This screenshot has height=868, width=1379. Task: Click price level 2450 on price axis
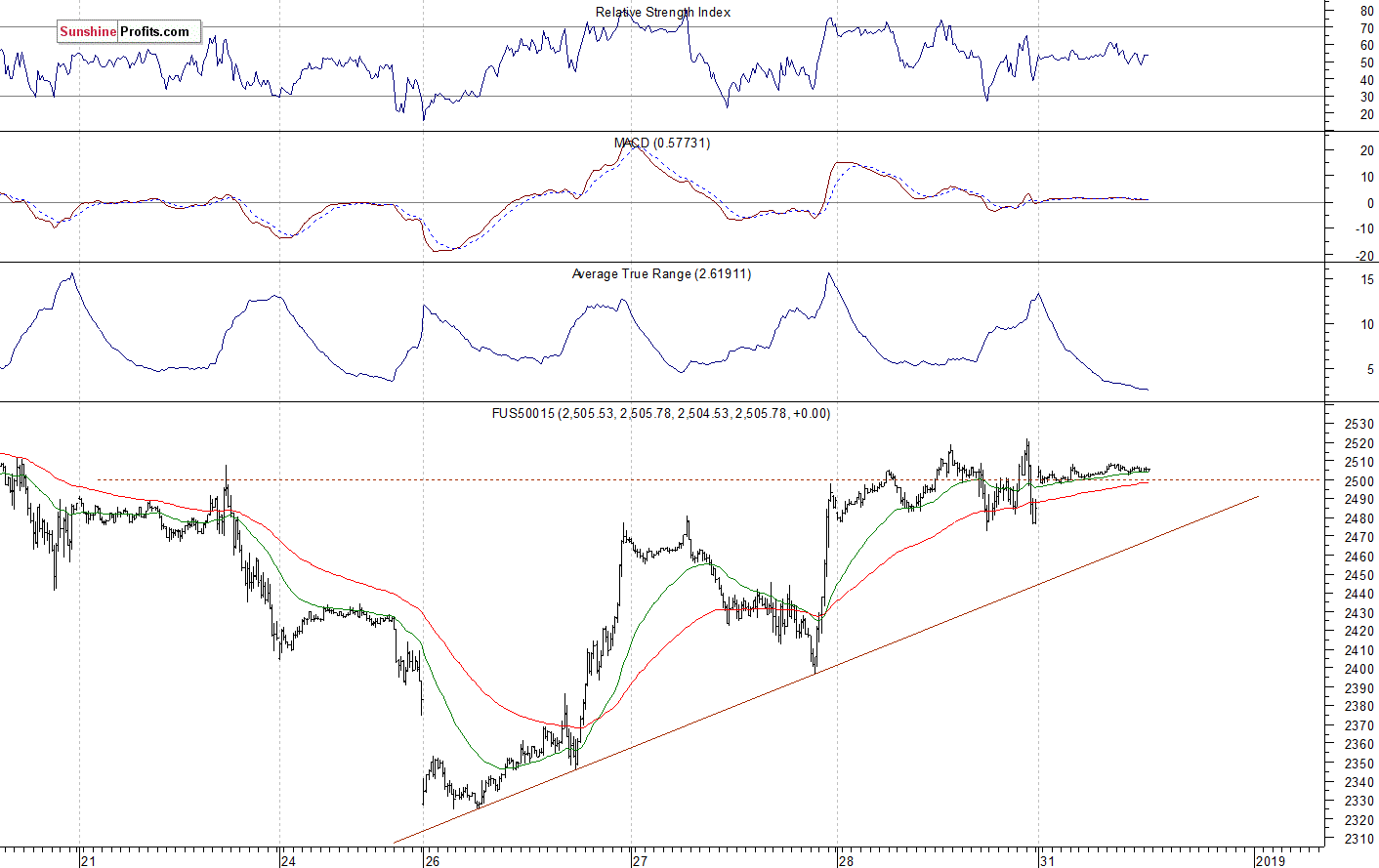pyautogui.click(x=1359, y=576)
